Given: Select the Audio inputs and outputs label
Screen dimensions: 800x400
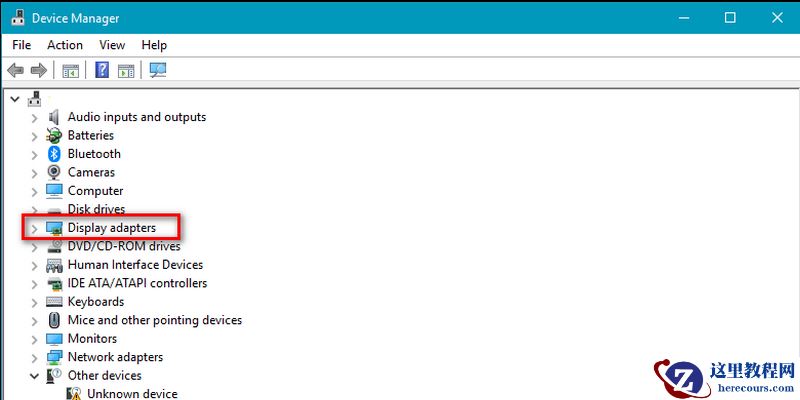Looking at the screenshot, I should pos(137,117).
